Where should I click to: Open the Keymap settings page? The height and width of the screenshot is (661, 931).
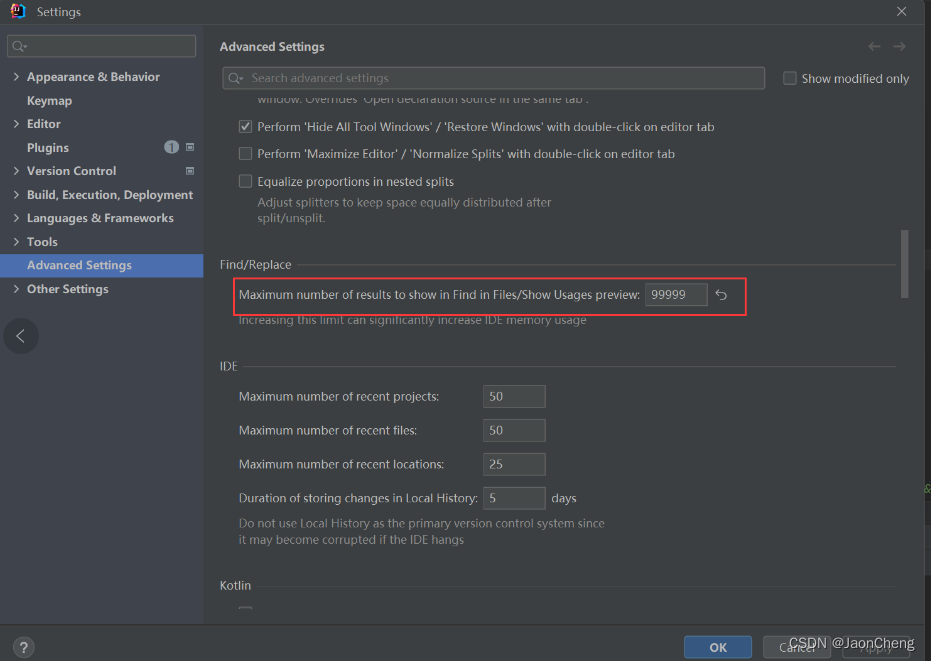point(49,101)
